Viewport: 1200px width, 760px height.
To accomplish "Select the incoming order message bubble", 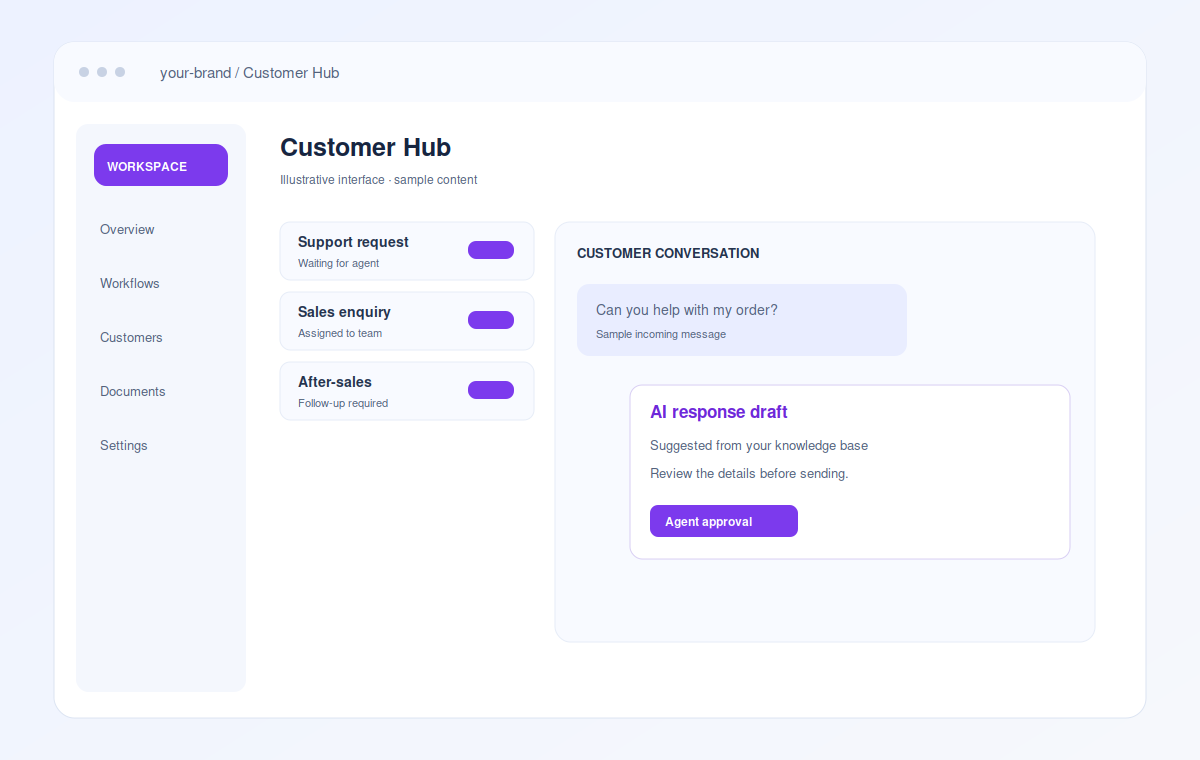I will [742, 320].
